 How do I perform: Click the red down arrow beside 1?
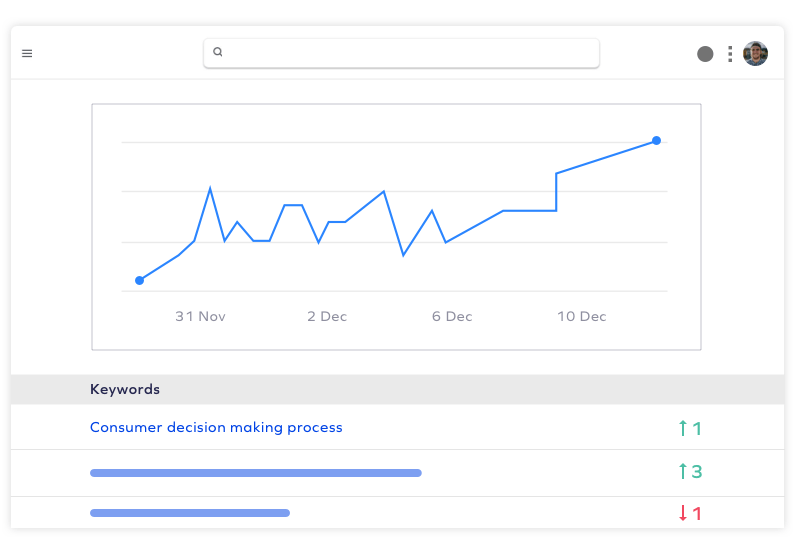pyautogui.click(x=683, y=513)
